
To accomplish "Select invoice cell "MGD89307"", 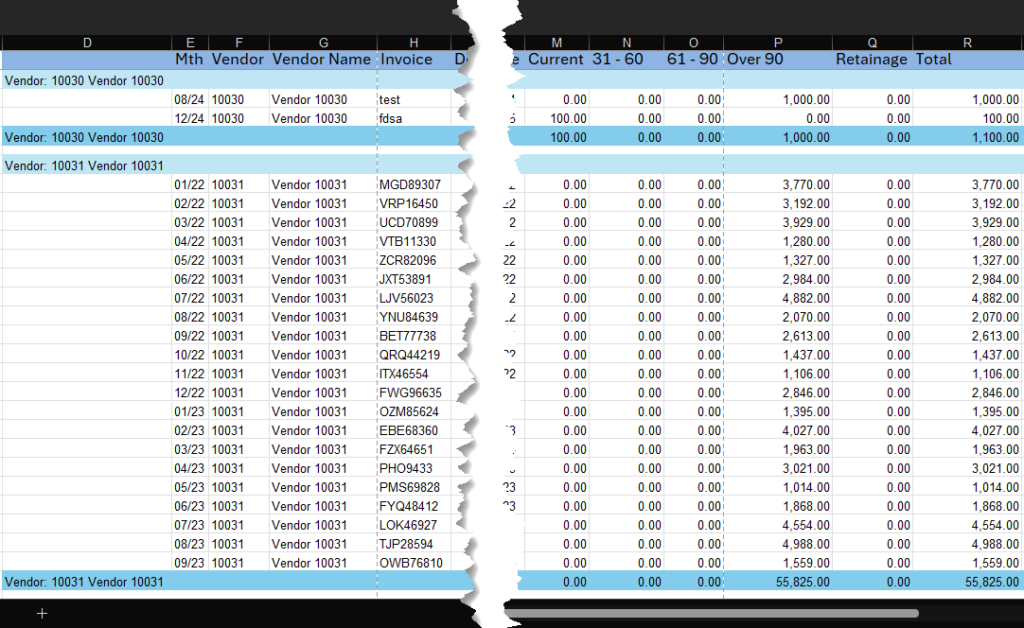I will pyautogui.click(x=414, y=185).
